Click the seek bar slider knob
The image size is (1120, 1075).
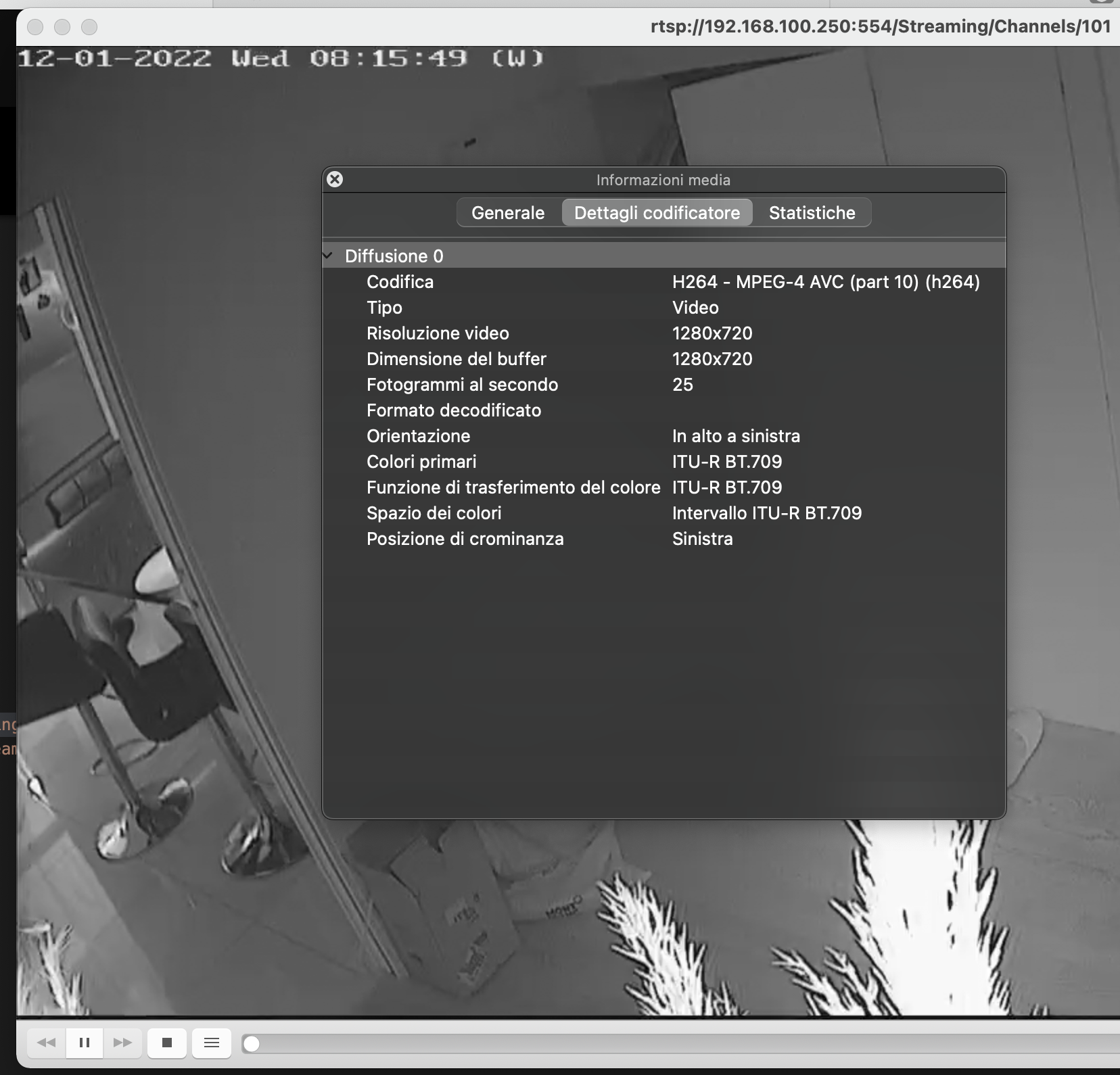click(x=253, y=1043)
